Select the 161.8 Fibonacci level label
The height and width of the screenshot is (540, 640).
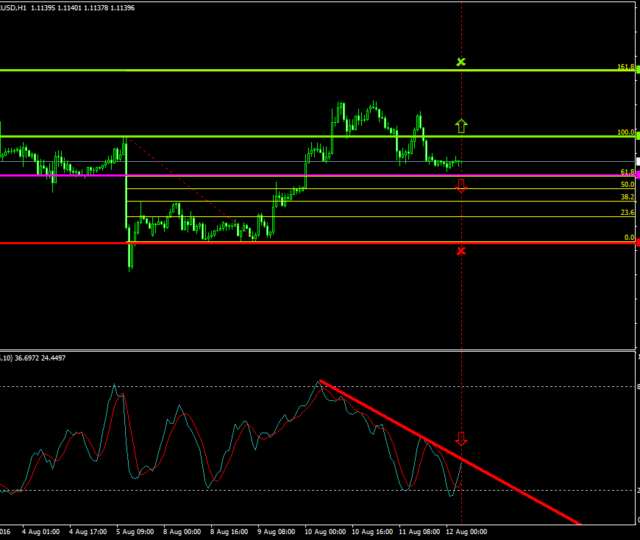625,67
